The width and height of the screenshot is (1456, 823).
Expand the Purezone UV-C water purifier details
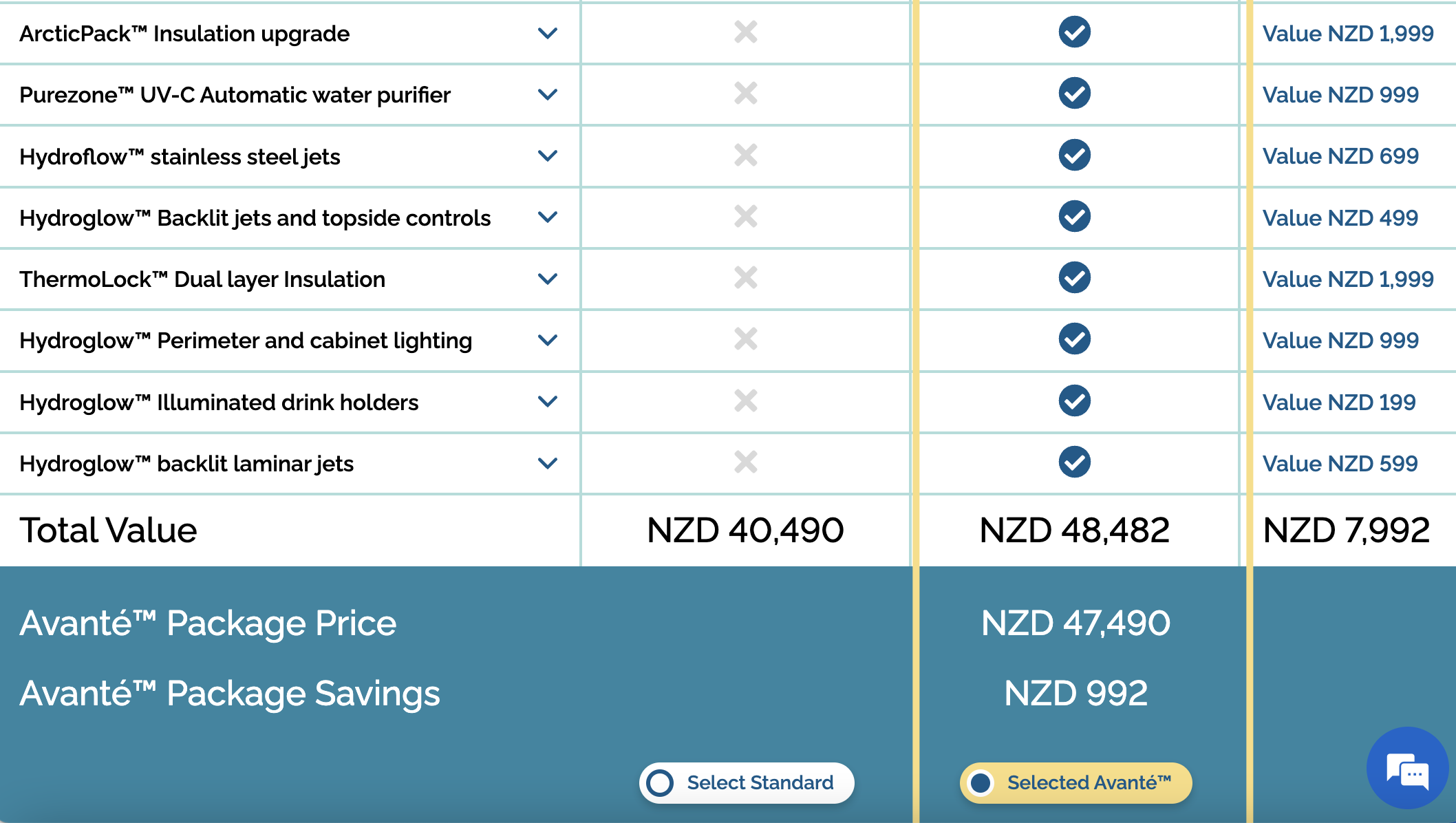(x=547, y=94)
